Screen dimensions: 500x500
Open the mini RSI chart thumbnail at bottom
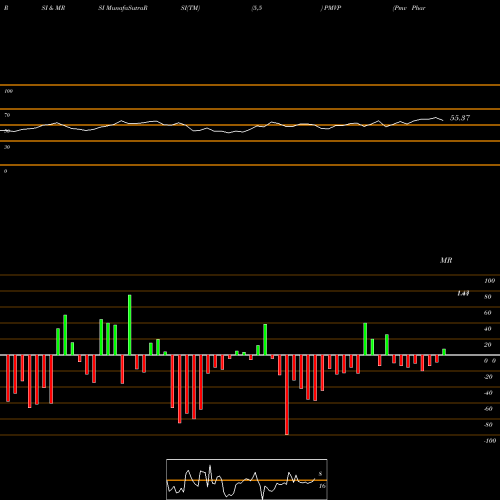pyautogui.click(x=247, y=479)
